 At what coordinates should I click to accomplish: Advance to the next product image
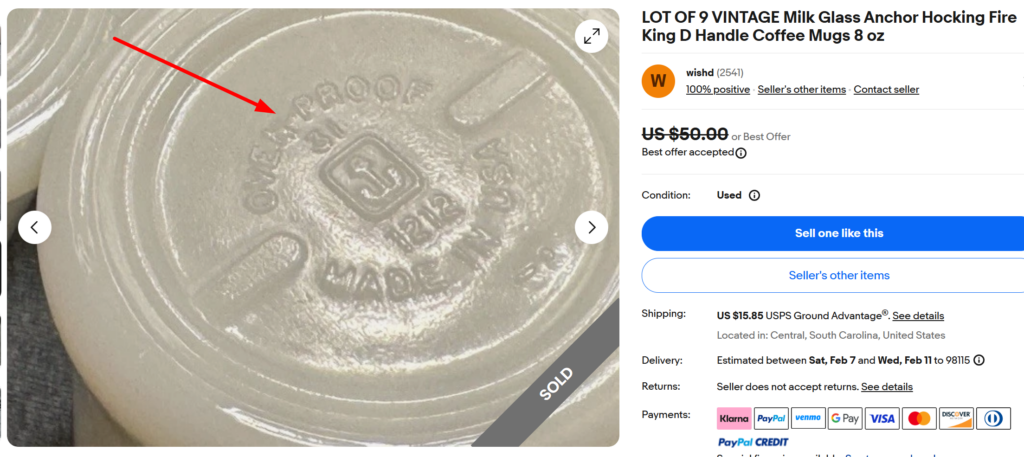(591, 227)
